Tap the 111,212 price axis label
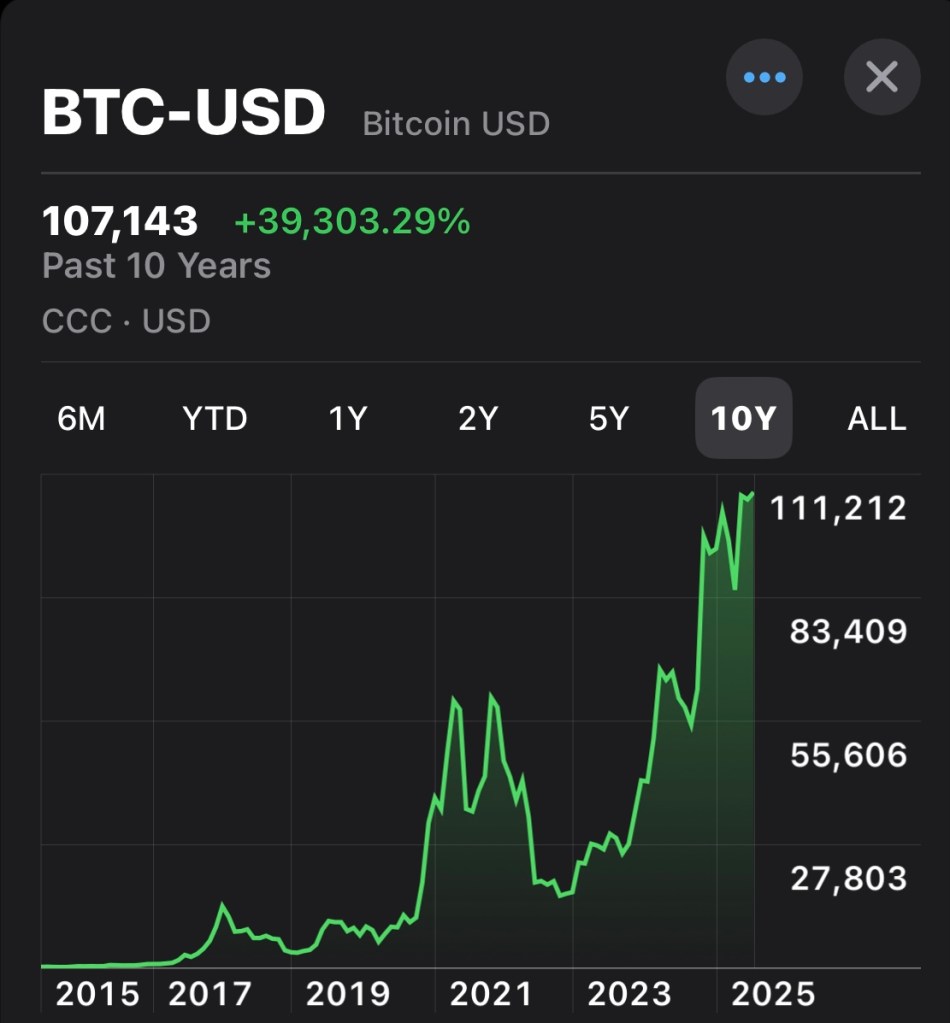 [838, 508]
